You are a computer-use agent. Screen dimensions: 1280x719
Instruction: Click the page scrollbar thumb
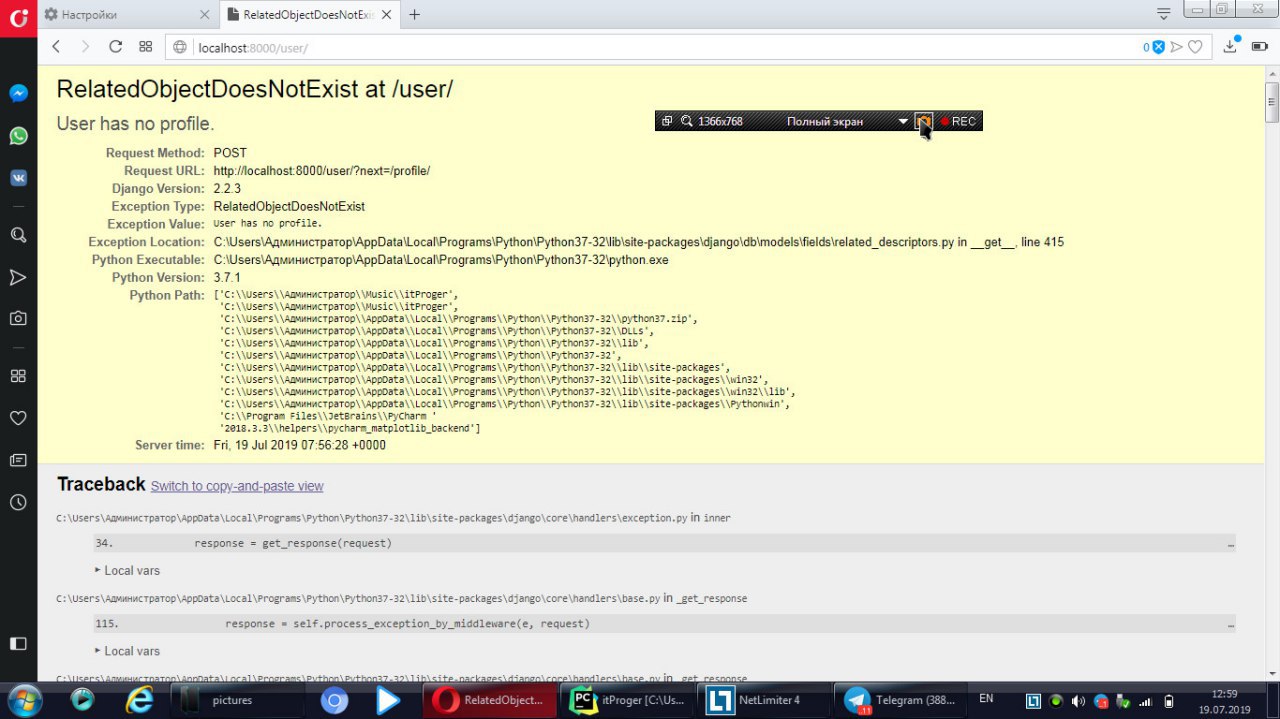[x=1272, y=101]
